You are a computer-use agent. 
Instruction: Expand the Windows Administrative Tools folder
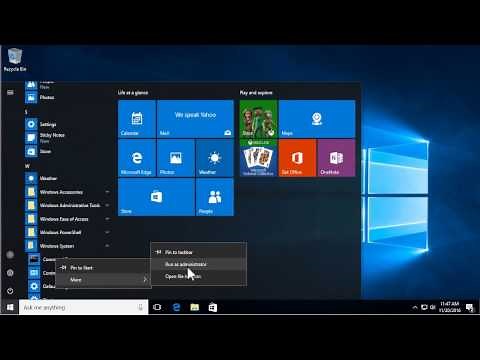[68, 205]
